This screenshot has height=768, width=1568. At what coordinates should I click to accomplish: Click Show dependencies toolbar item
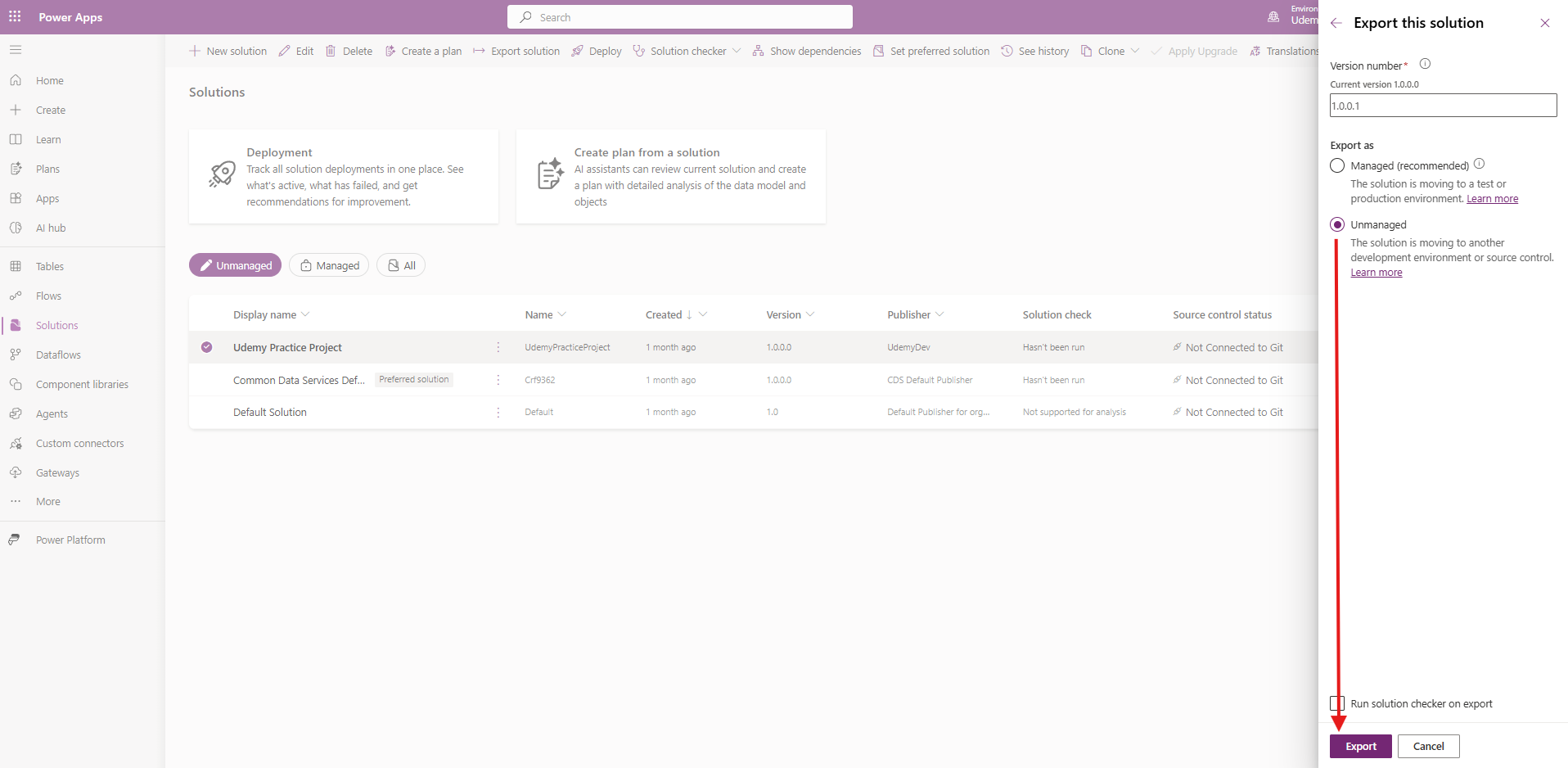point(807,51)
